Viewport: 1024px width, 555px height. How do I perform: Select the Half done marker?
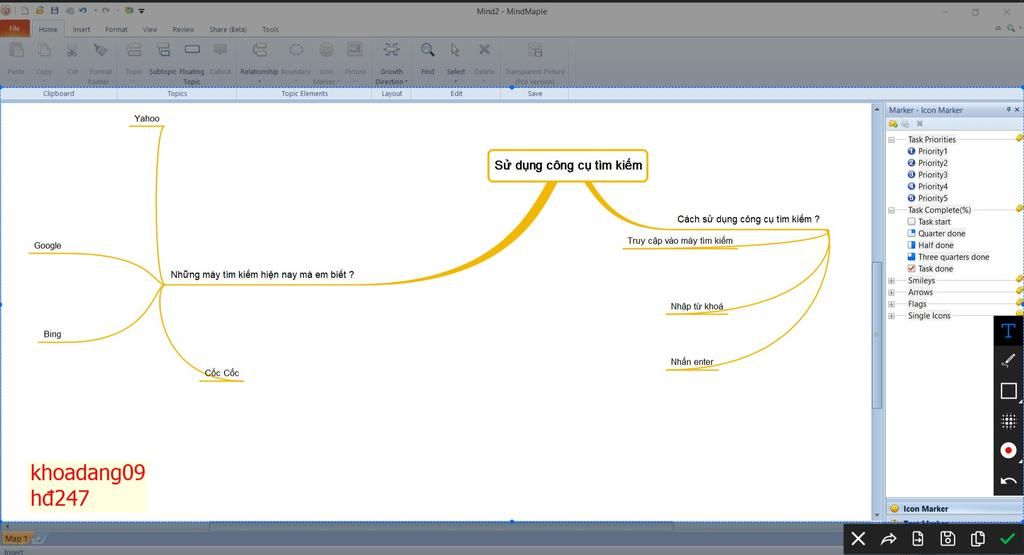[x=930, y=246]
